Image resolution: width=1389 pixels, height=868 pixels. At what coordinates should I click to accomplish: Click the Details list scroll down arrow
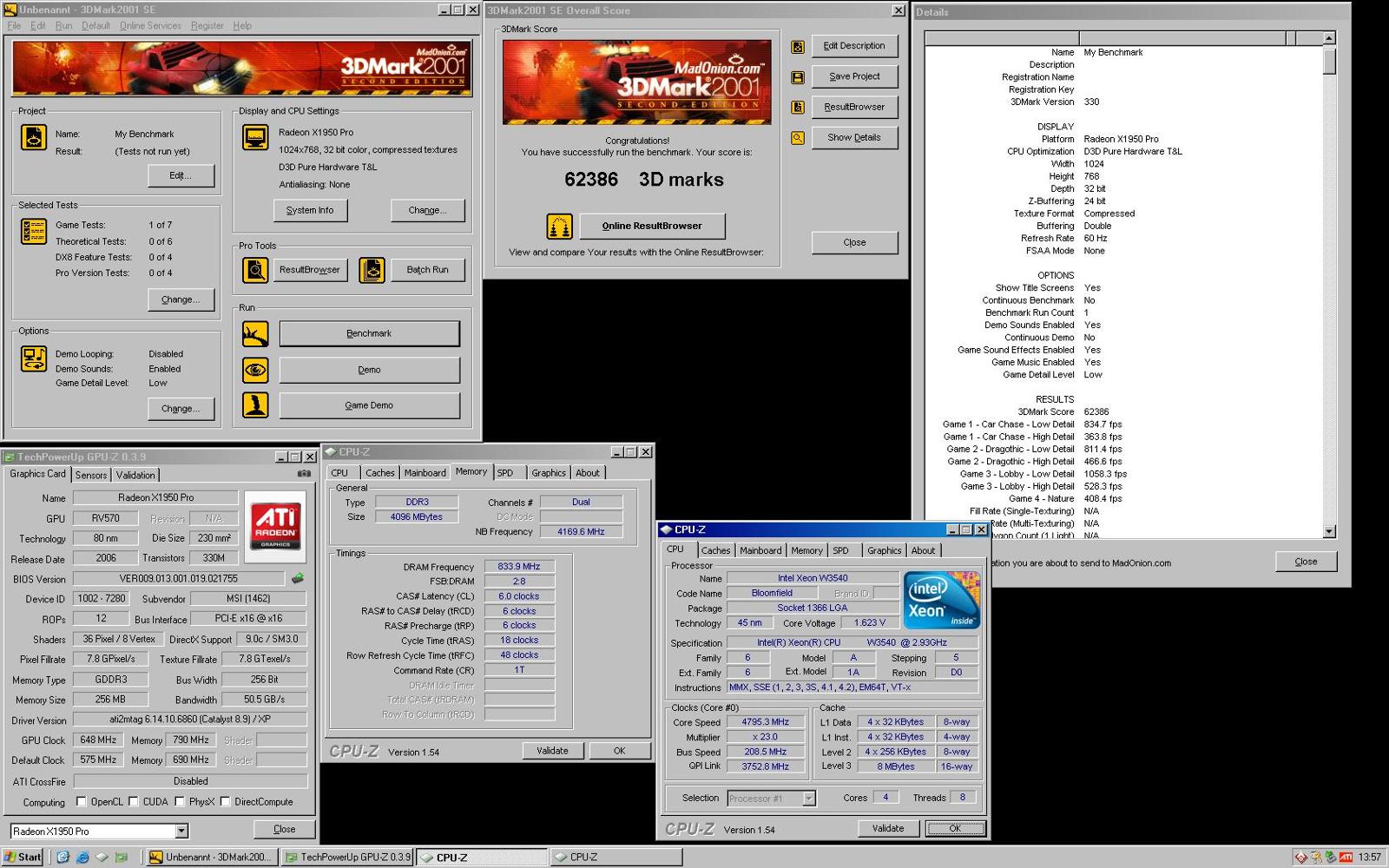pyautogui.click(x=1329, y=531)
